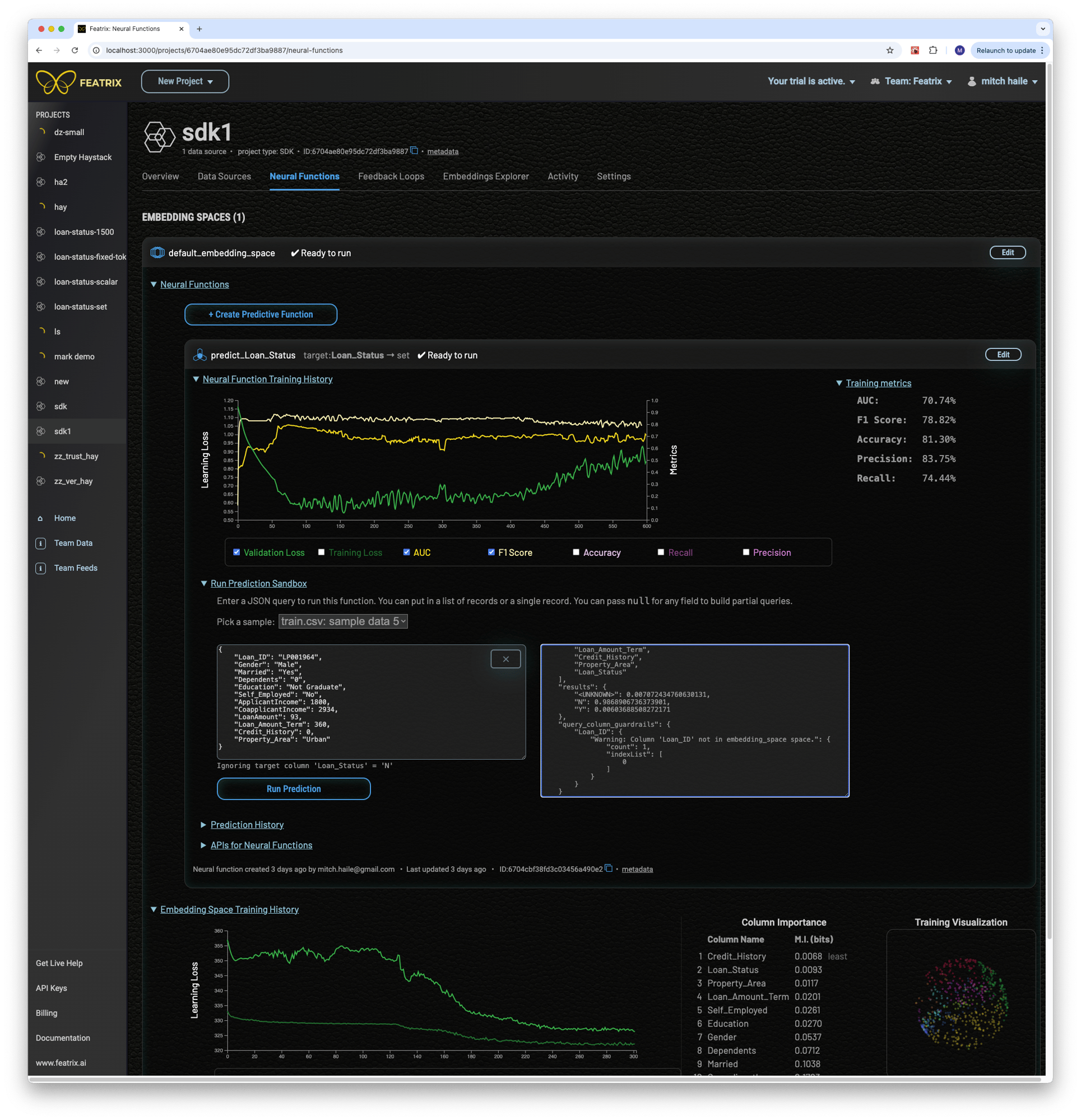
Task: Switch to the Embeddings Explorer tab
Action: tap(487, 177)
